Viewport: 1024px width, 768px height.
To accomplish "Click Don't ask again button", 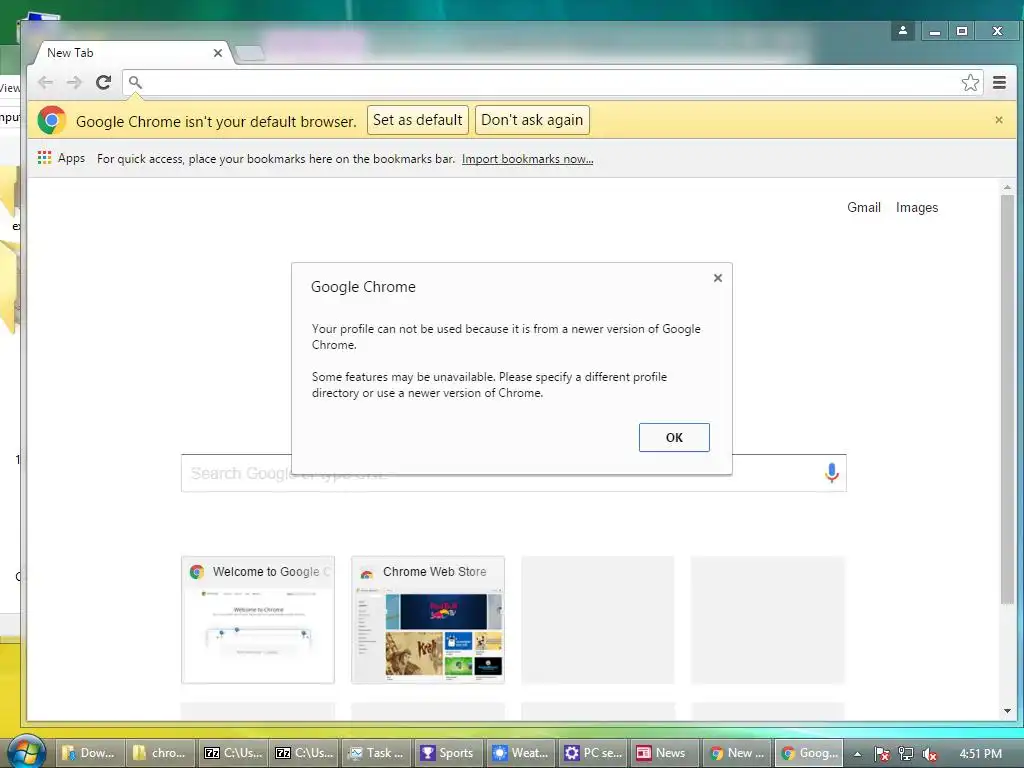I will click(x=532, y=120).
